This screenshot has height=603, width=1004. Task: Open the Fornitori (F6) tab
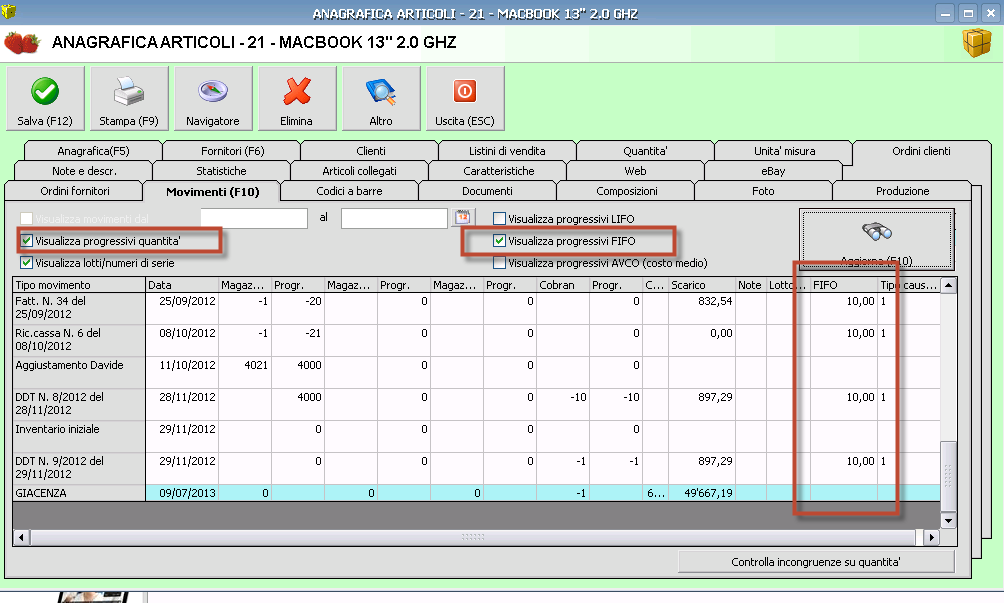(x=232, y=151)
